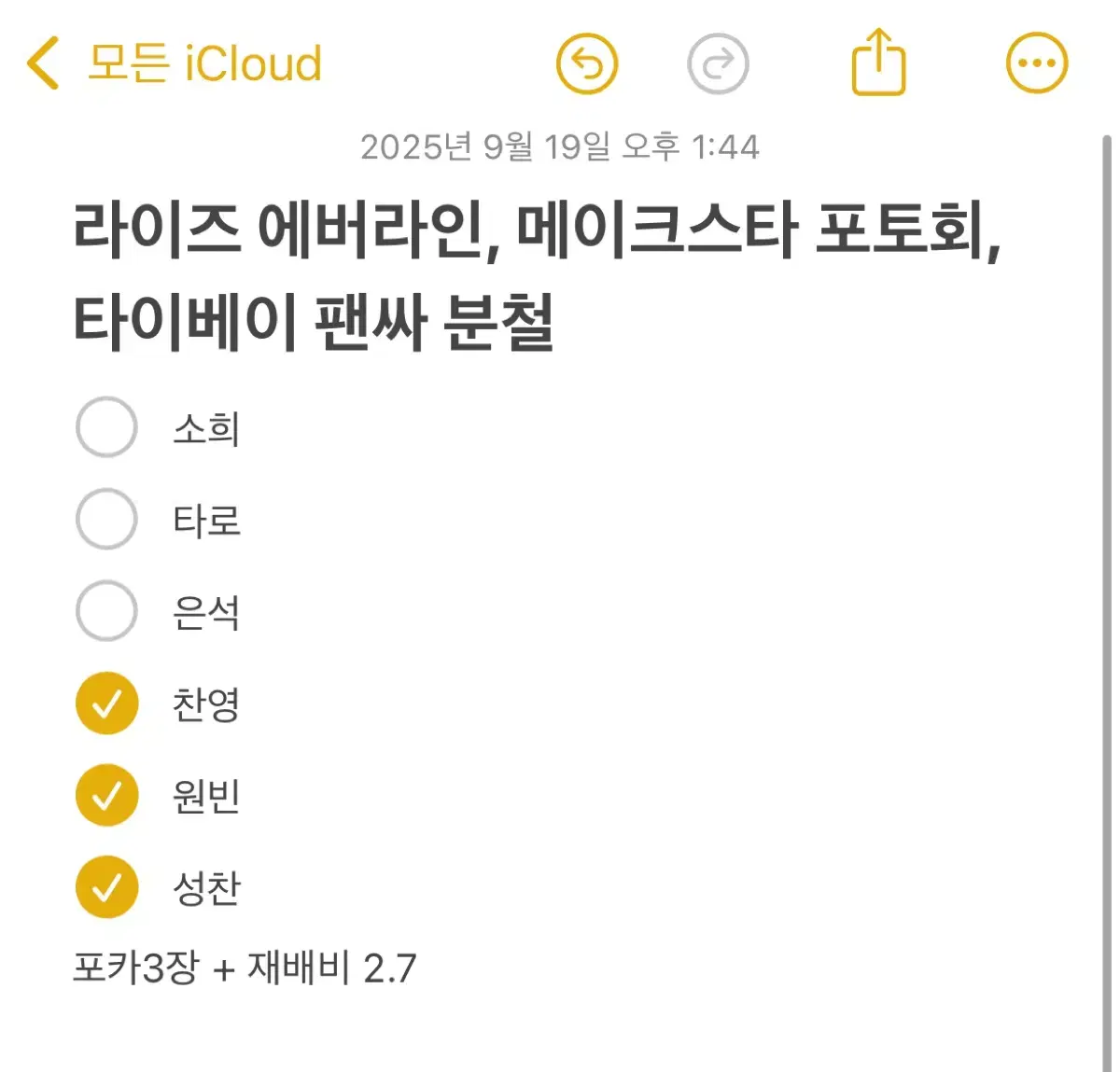Check the 타로 checklist circle

pos(106,519)
